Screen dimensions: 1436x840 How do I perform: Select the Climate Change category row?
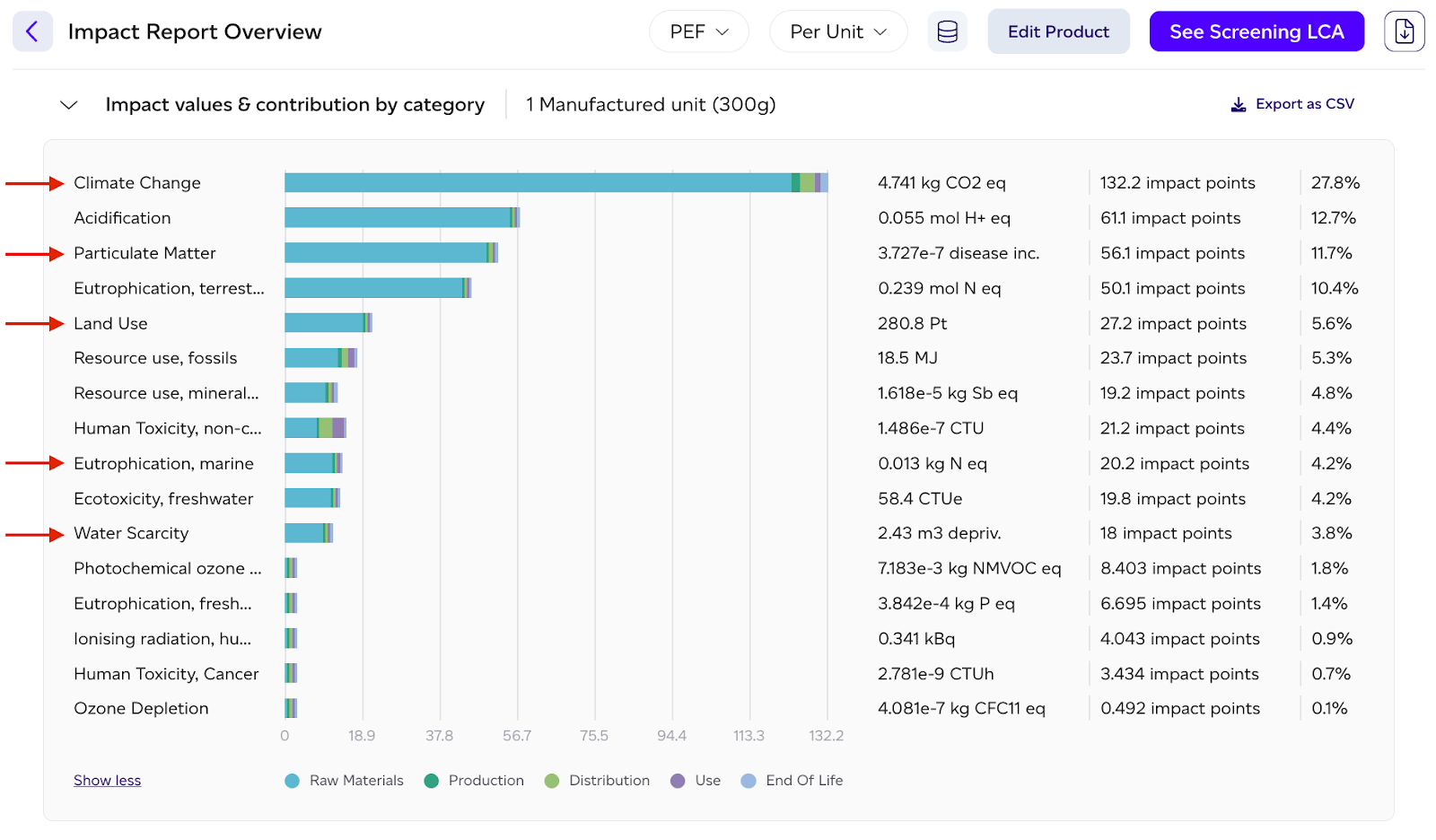(137, 183)
